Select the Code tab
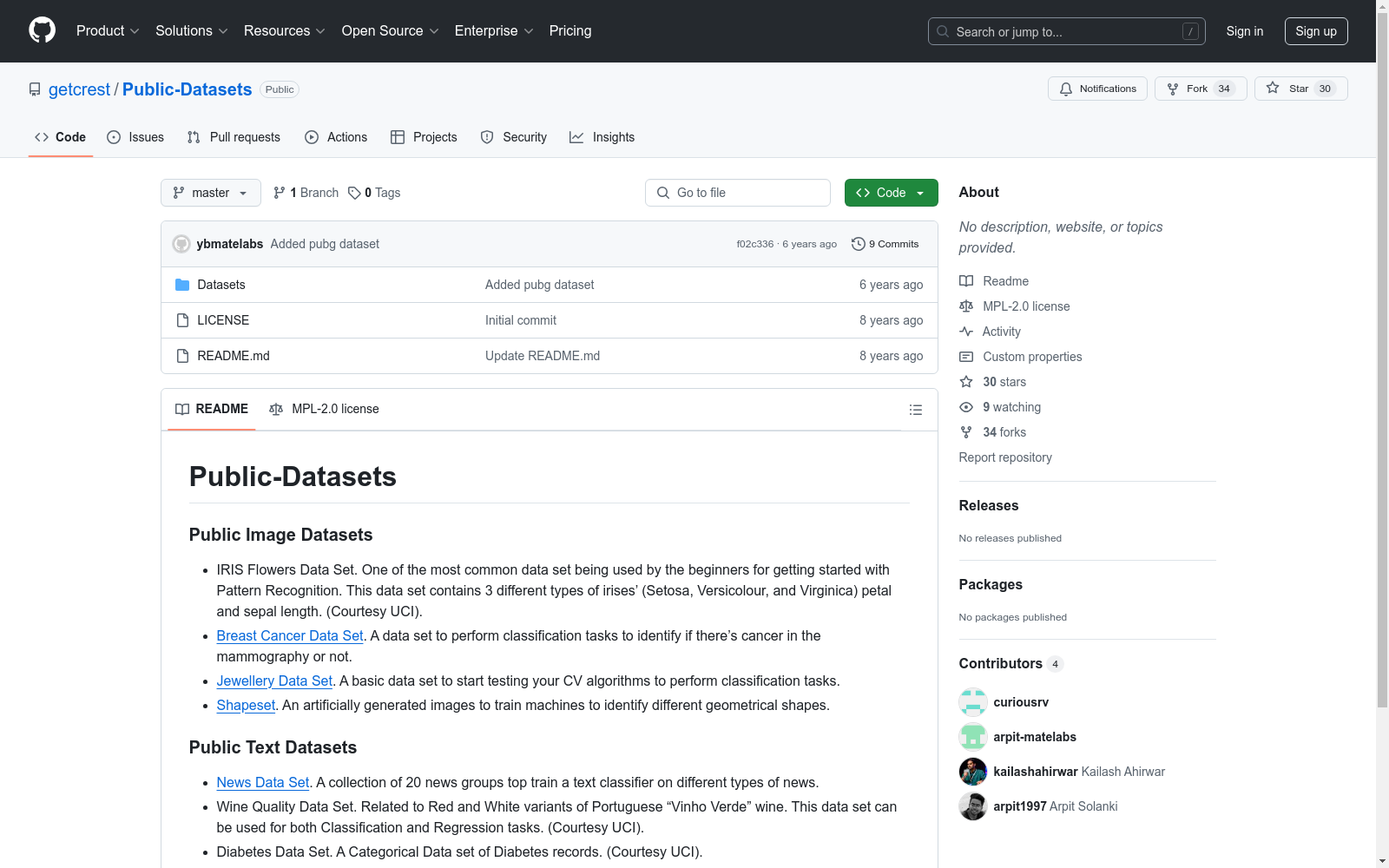The width and height of the screenshot is (1389, 868). tap(61, 137)
